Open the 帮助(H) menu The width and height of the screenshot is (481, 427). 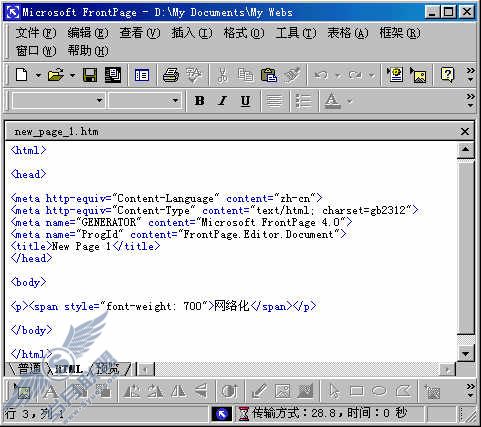88,51
